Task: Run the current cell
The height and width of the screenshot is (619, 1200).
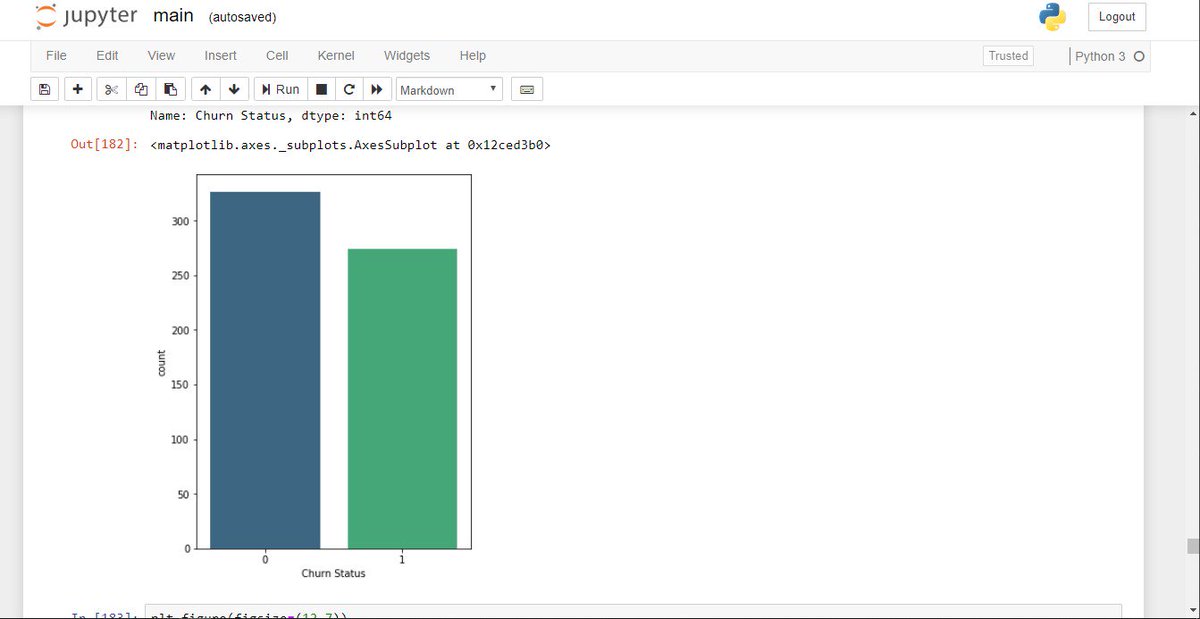Action: 280,89
